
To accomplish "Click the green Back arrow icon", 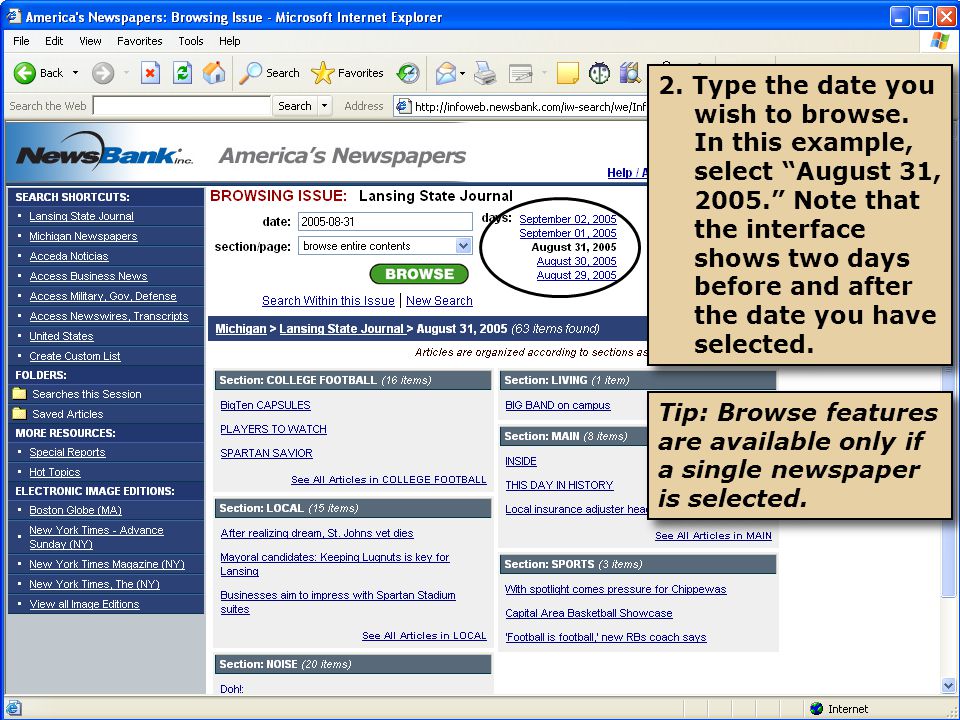I will [x=24, y=73].
